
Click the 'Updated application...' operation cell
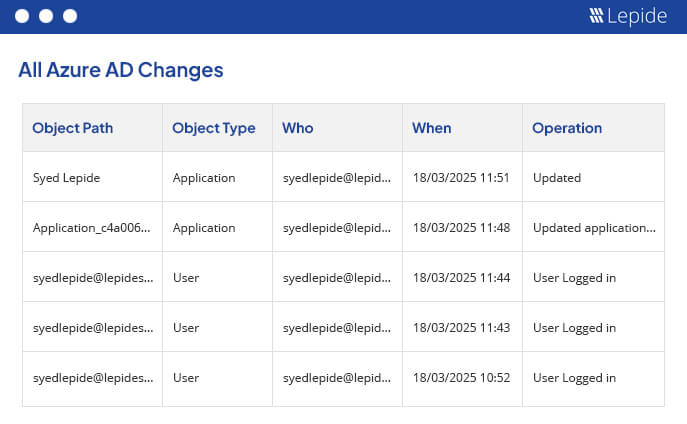pos(595,228)
